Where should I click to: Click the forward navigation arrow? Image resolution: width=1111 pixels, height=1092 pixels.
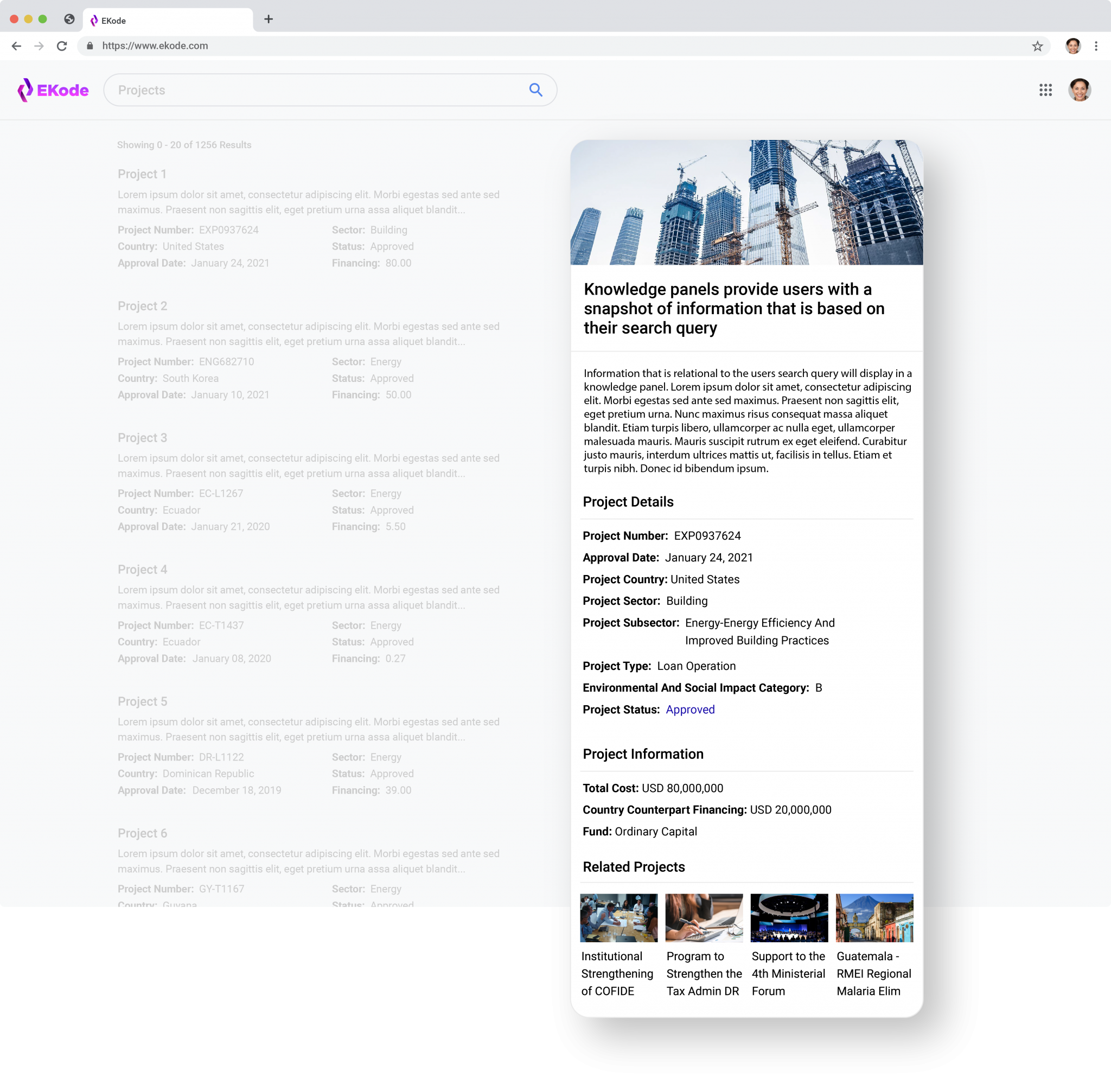(39, 46)
